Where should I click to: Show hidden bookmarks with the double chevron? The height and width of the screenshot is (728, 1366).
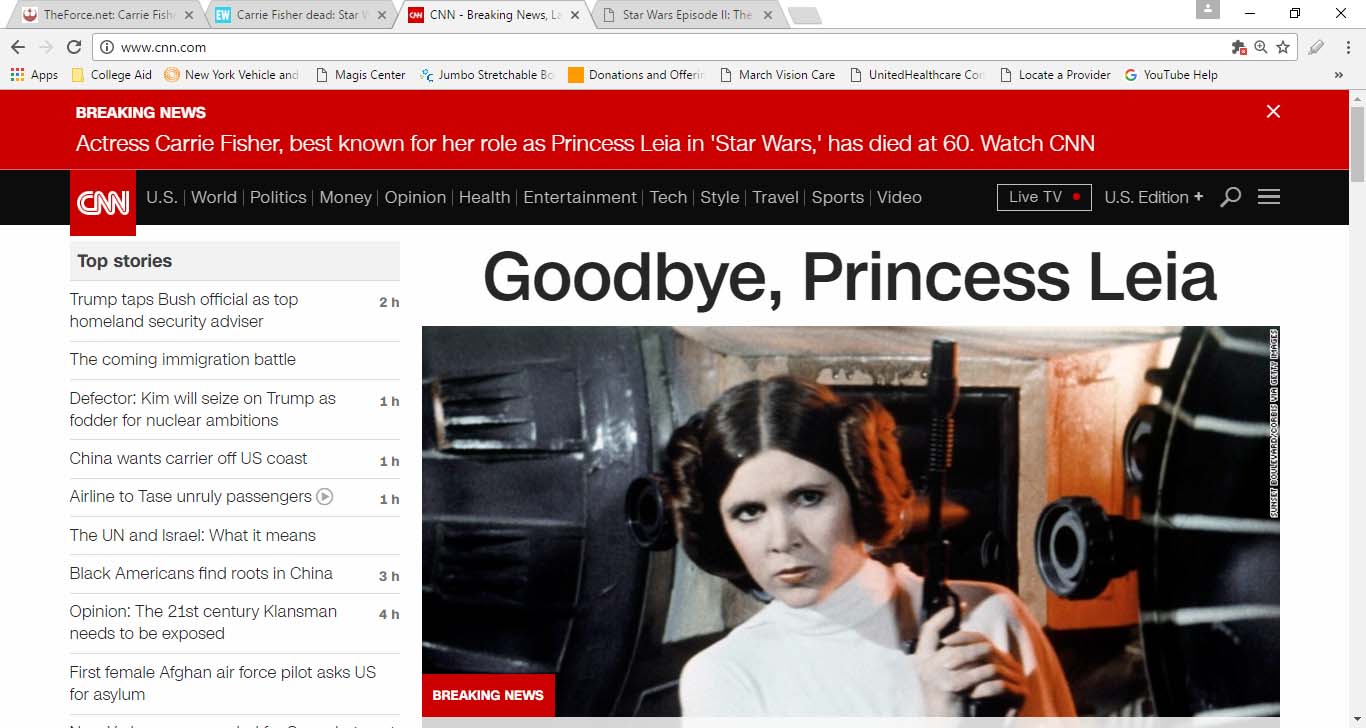click(x=1338, y=75)
